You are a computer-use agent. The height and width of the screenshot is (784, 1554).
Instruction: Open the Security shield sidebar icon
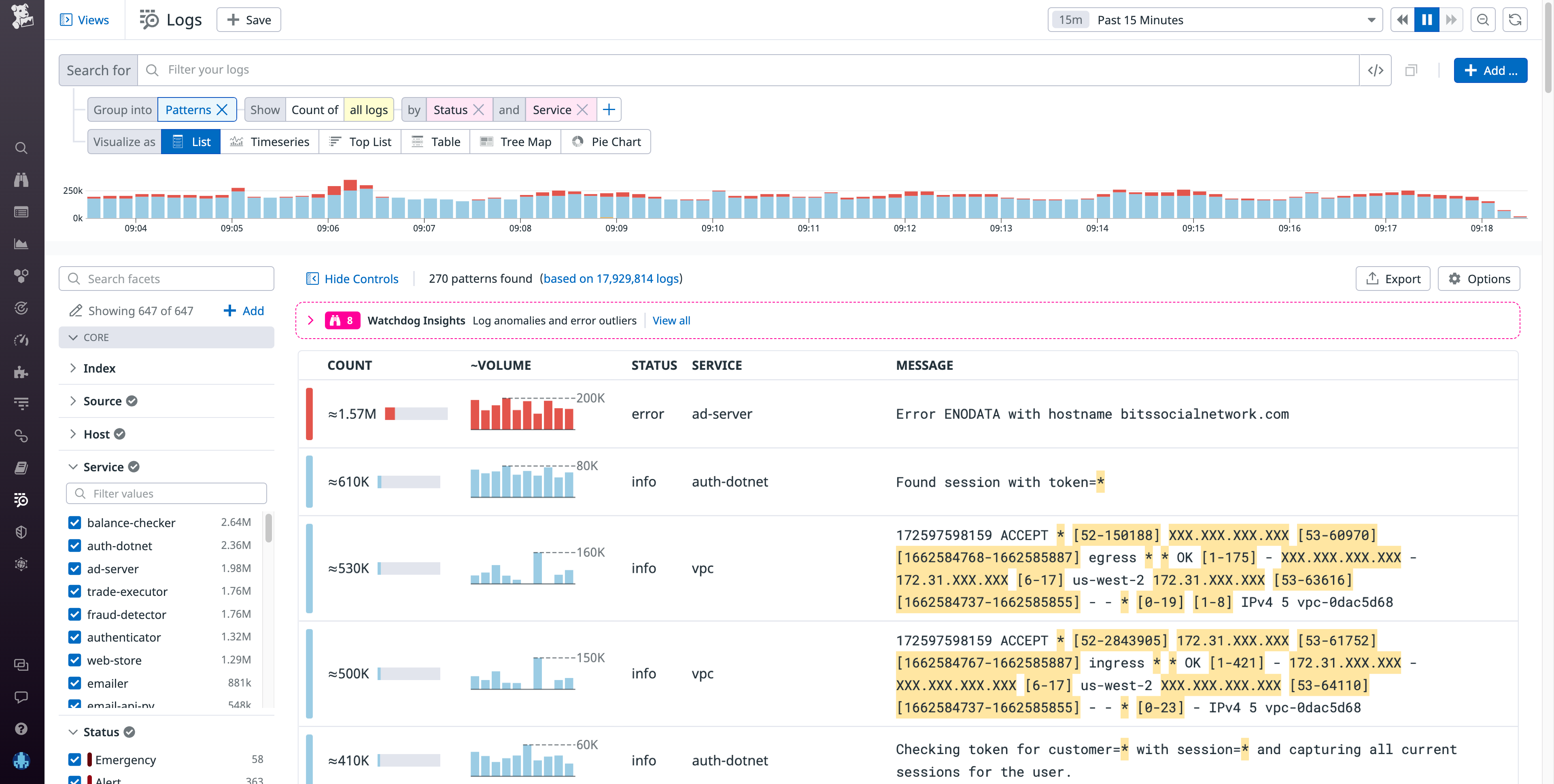click(x=21, y=531)
